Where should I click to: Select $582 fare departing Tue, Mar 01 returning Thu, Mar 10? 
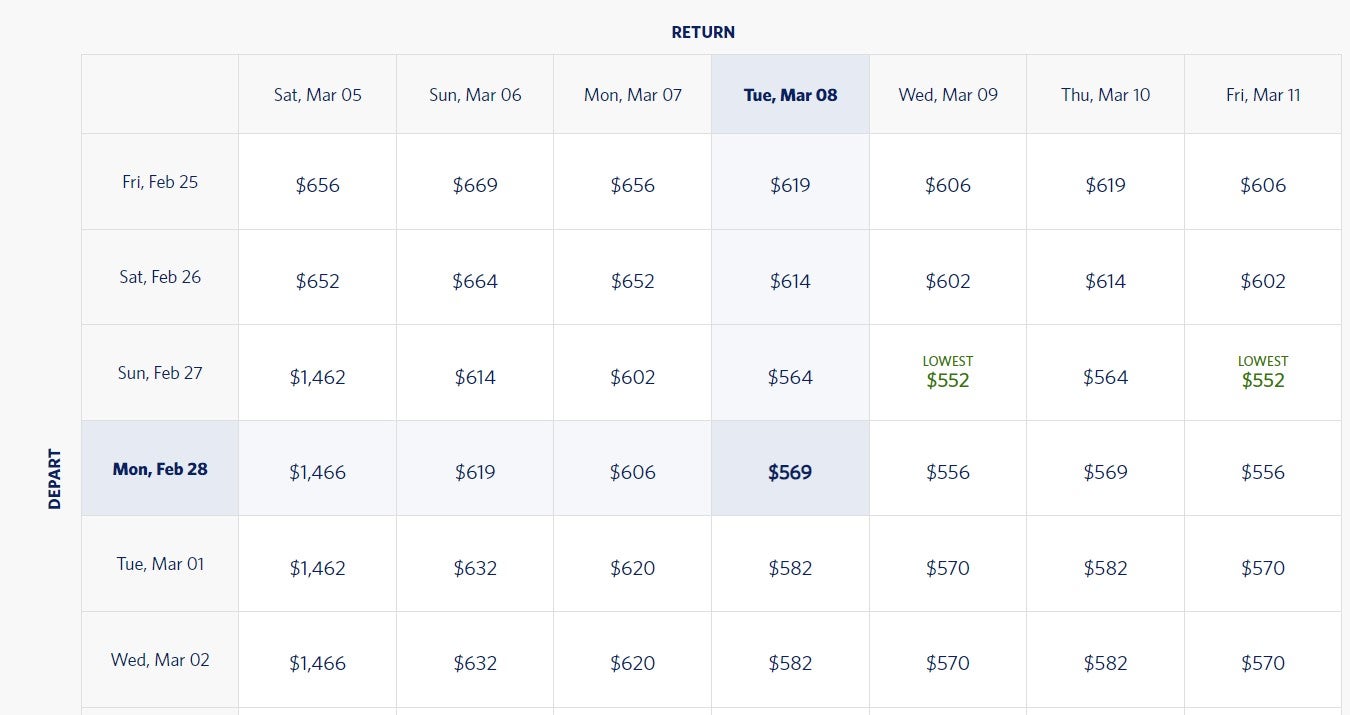[1105, 563]
